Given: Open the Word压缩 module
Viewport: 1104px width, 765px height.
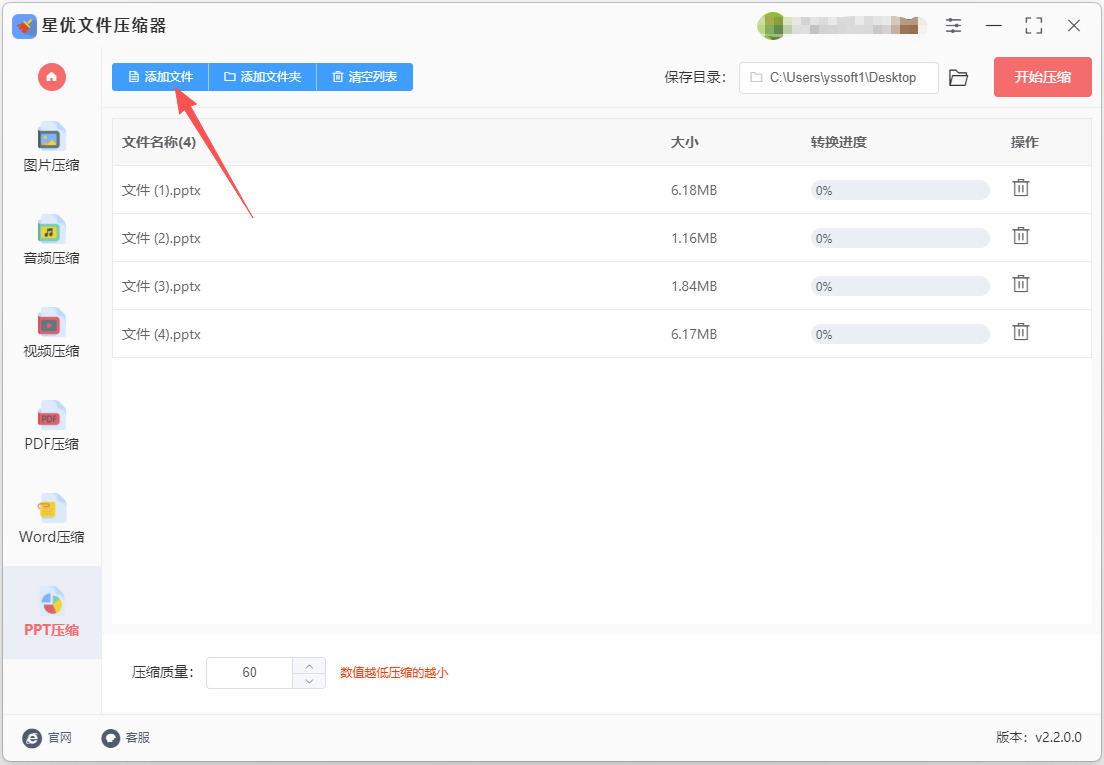Looking at the screenshot, I should point(51,519).
